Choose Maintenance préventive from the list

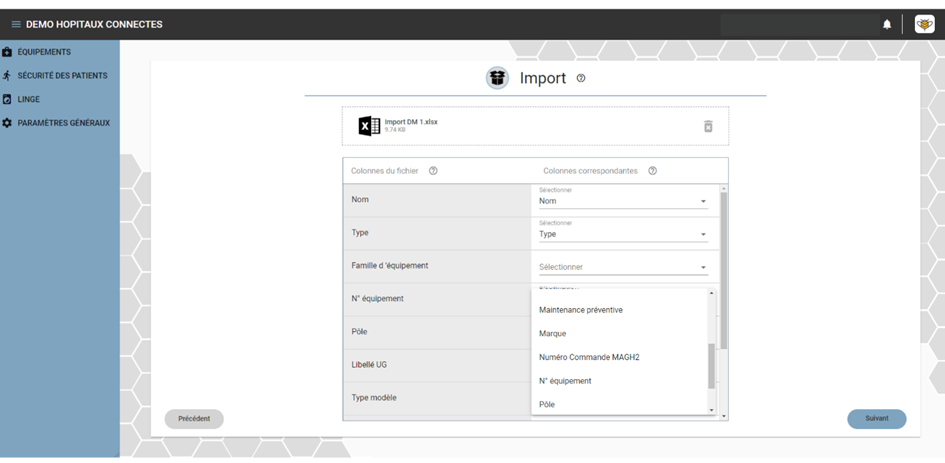point(619,310)
